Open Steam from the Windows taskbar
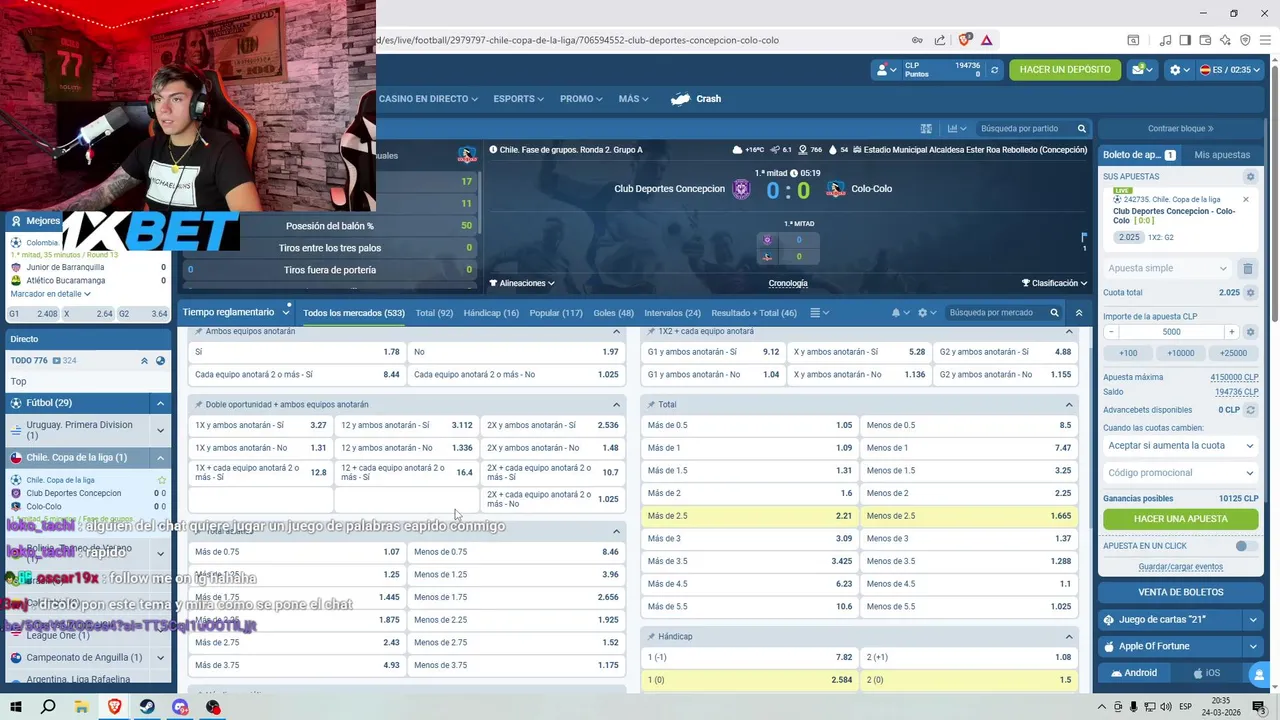This screenshot has height=720, width=1280. pos(147,707)
